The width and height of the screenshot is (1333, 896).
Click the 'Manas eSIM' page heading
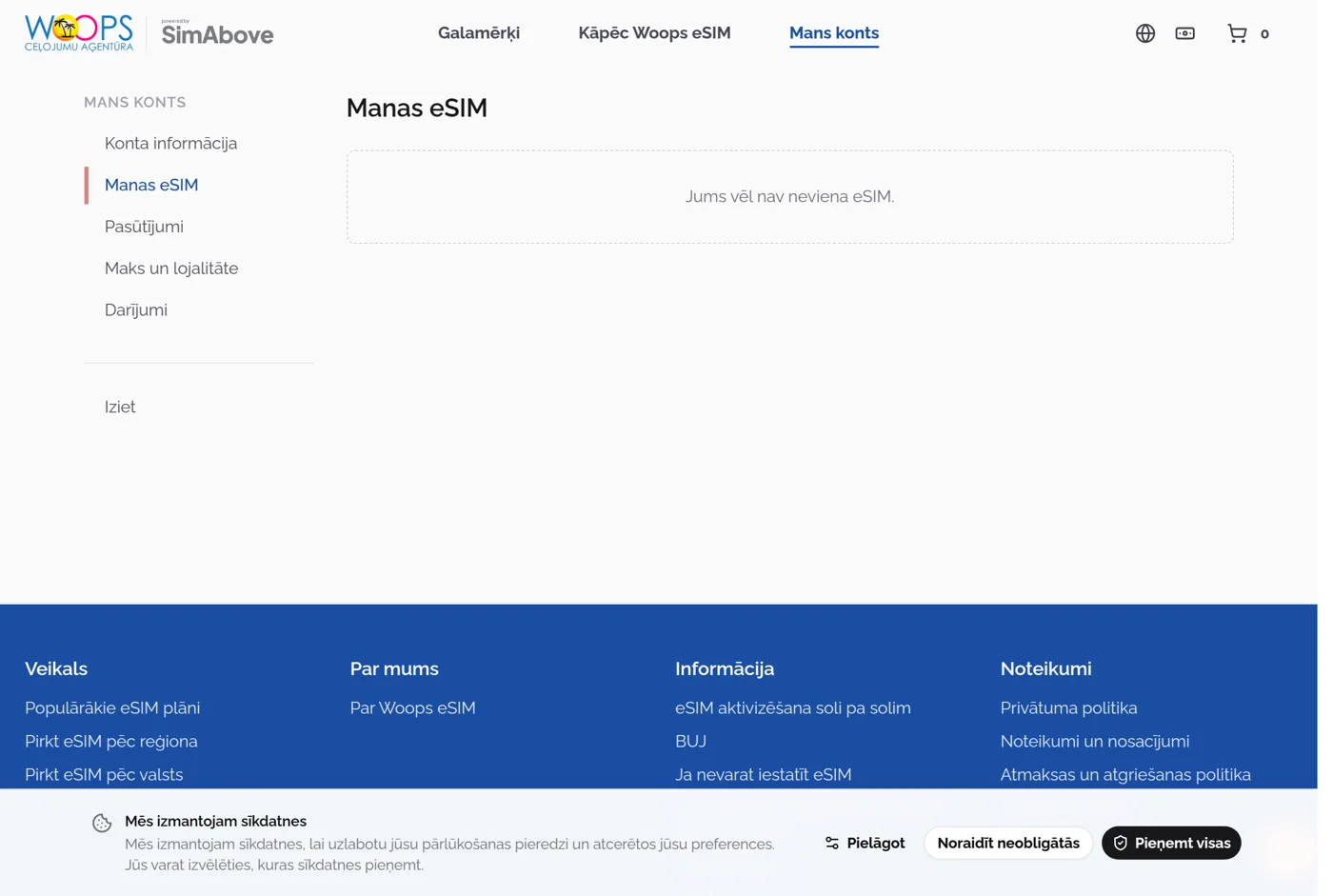416,108
